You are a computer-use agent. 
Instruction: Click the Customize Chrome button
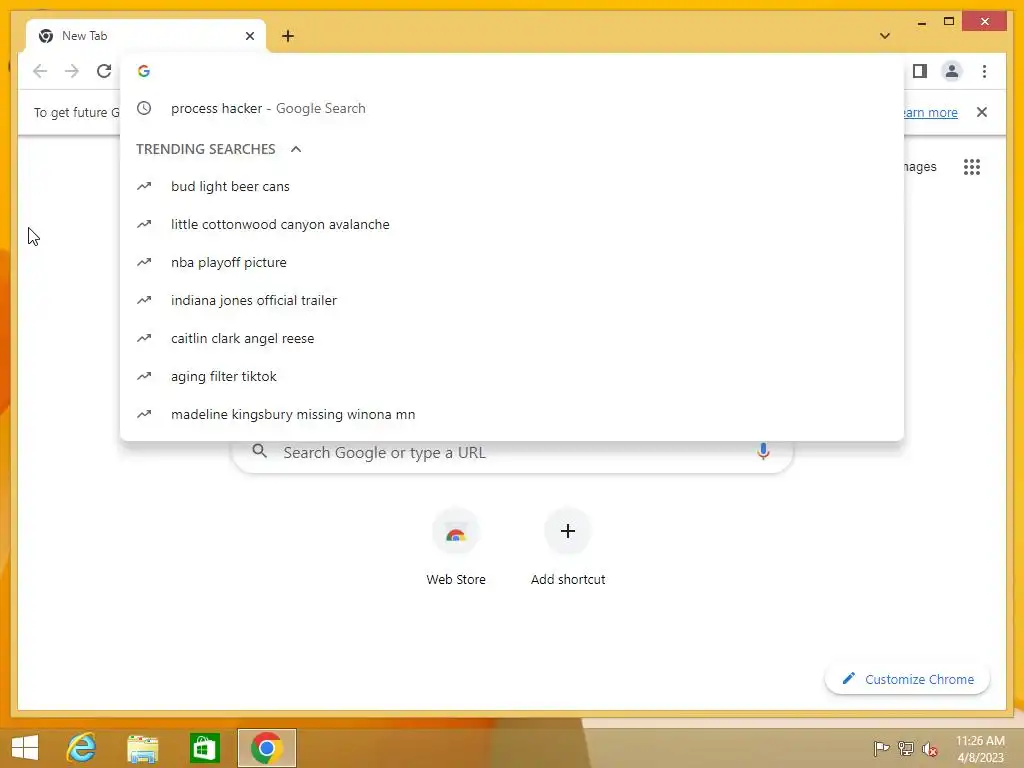[907, 679]
